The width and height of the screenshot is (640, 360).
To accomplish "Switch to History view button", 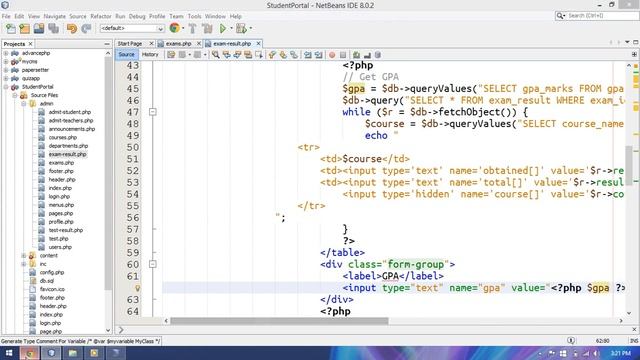I will [150, 55].
